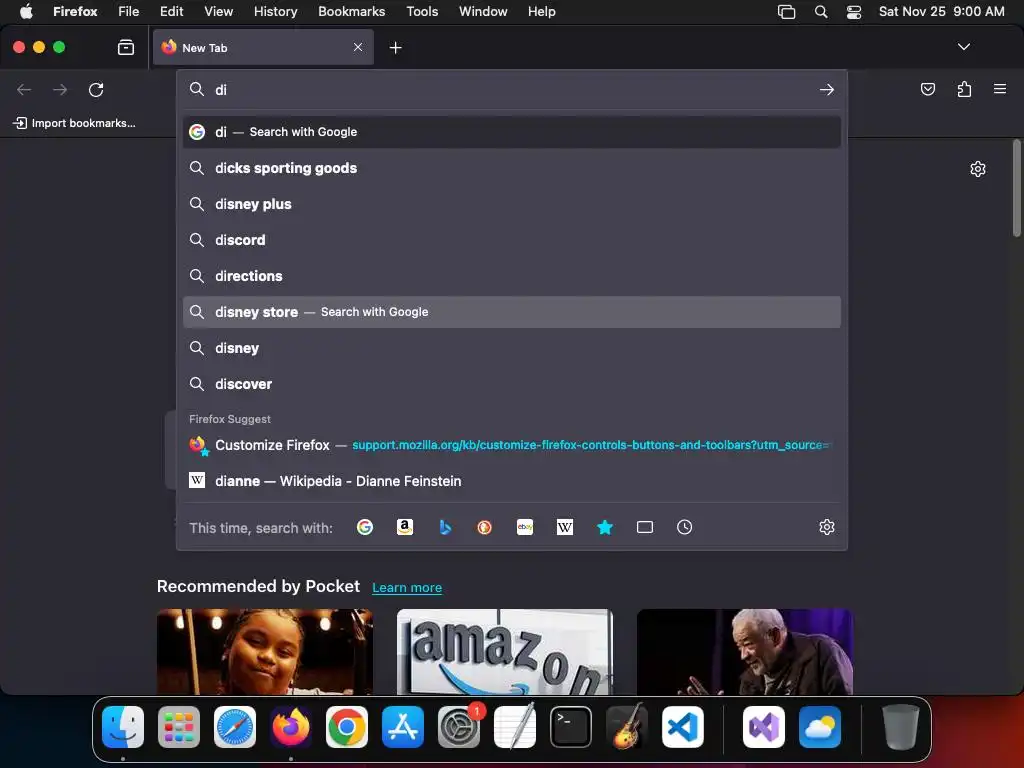The width and height of the screenshot is (1024, 768).
Task: Open Firefox application hamburger menu
Action: pos(1000,89)
